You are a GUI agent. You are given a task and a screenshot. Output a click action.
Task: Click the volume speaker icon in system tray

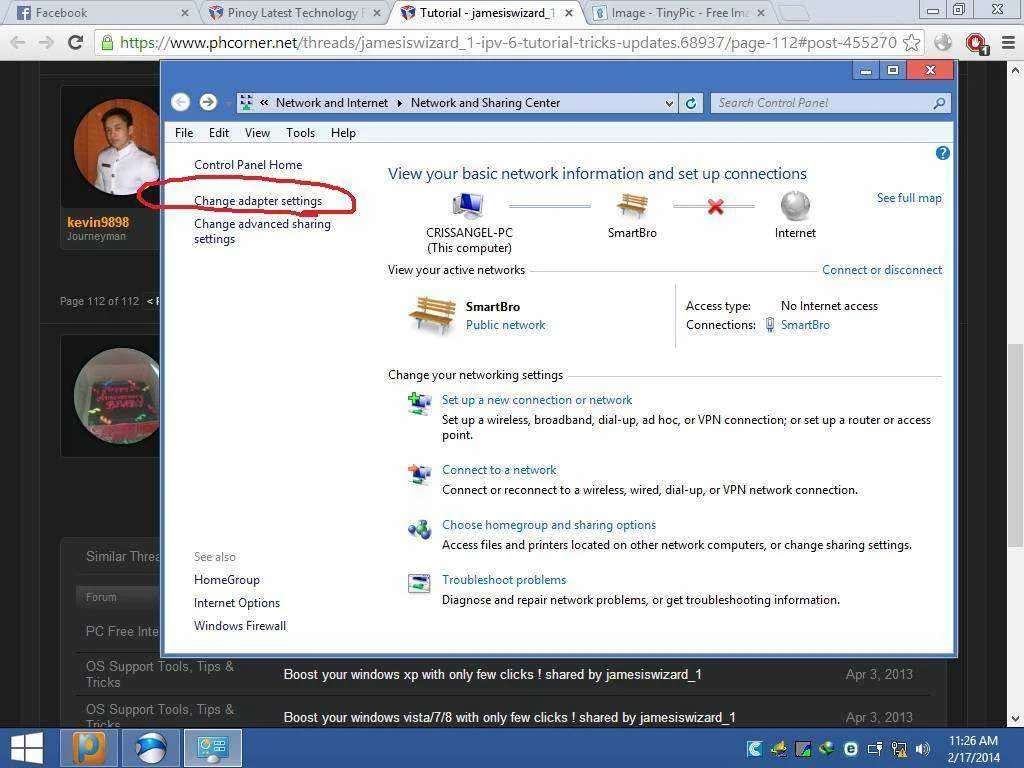point(922,749)
